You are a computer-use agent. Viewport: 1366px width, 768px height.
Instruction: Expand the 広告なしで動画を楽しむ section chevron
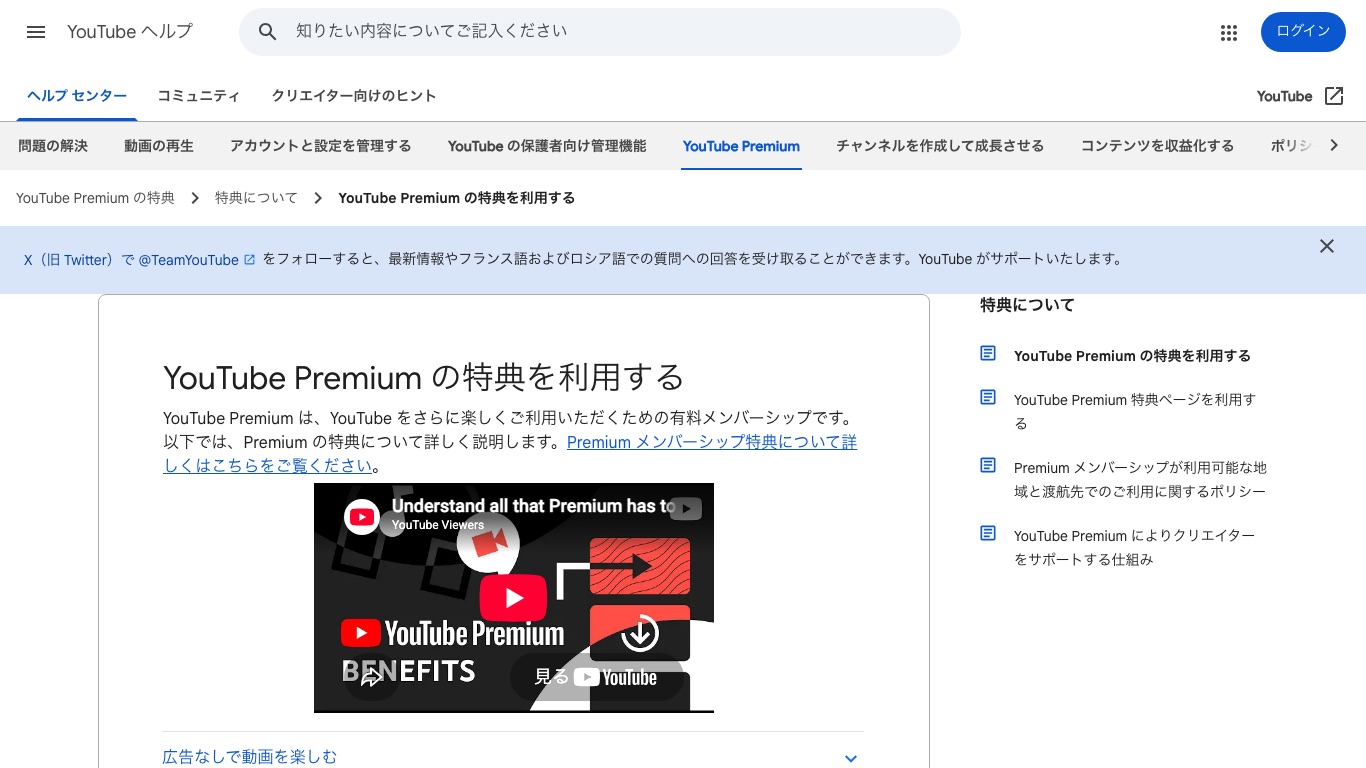(851, 758)
